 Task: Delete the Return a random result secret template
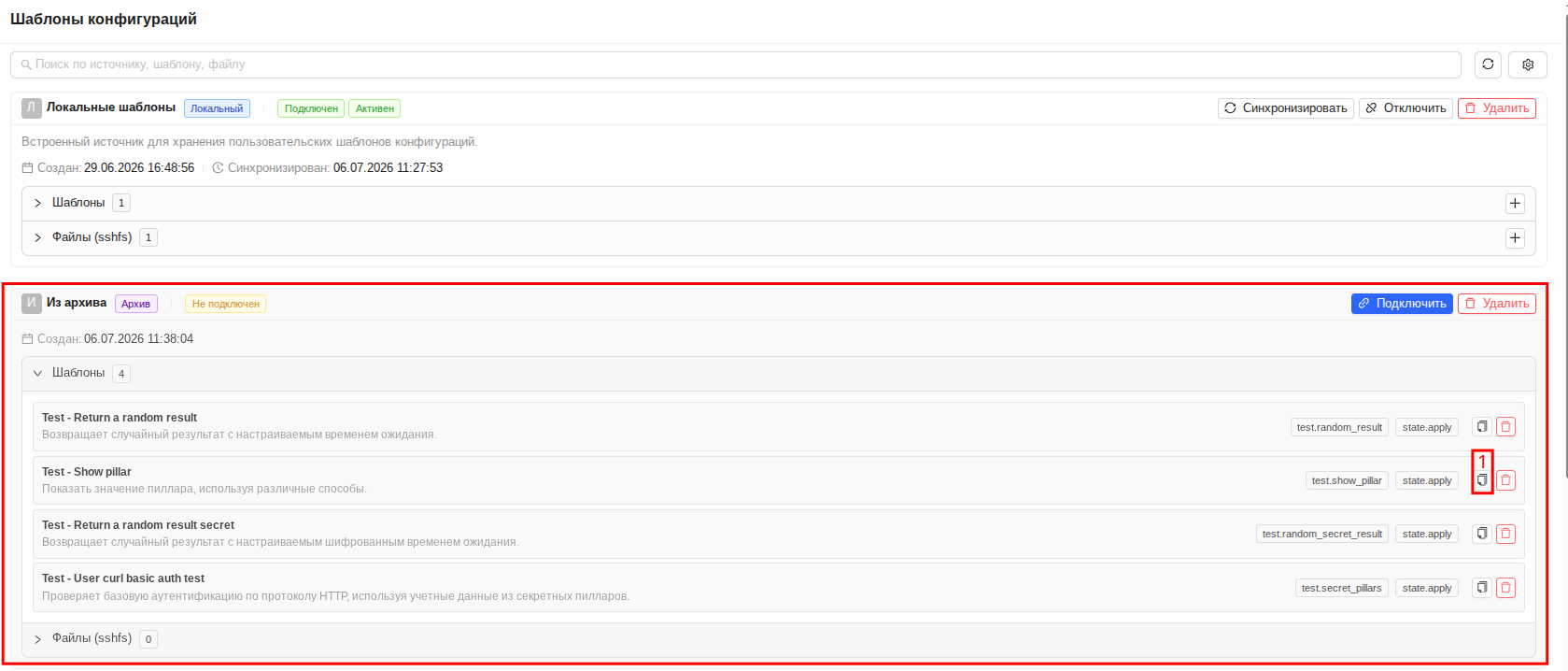[1505, 534]
